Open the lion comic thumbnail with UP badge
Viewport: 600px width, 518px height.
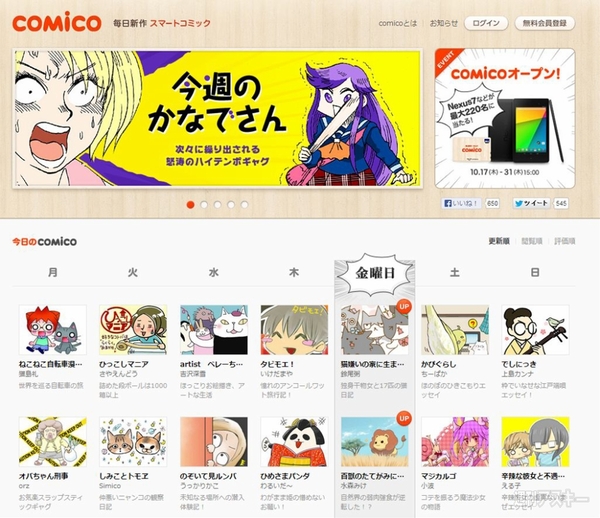click(x=375, y=441)
